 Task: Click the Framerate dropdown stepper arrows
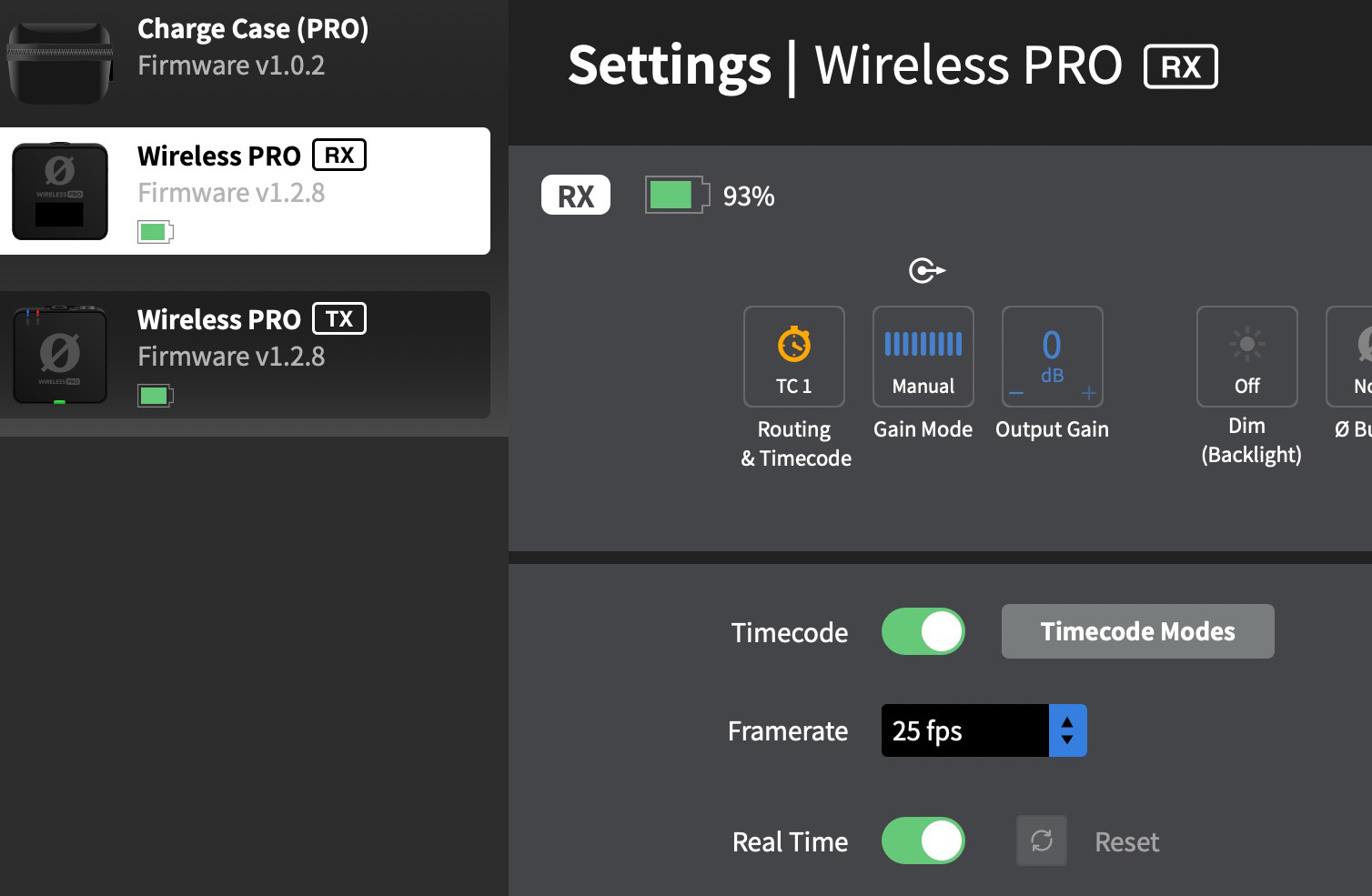click(x=1066, y=730)
